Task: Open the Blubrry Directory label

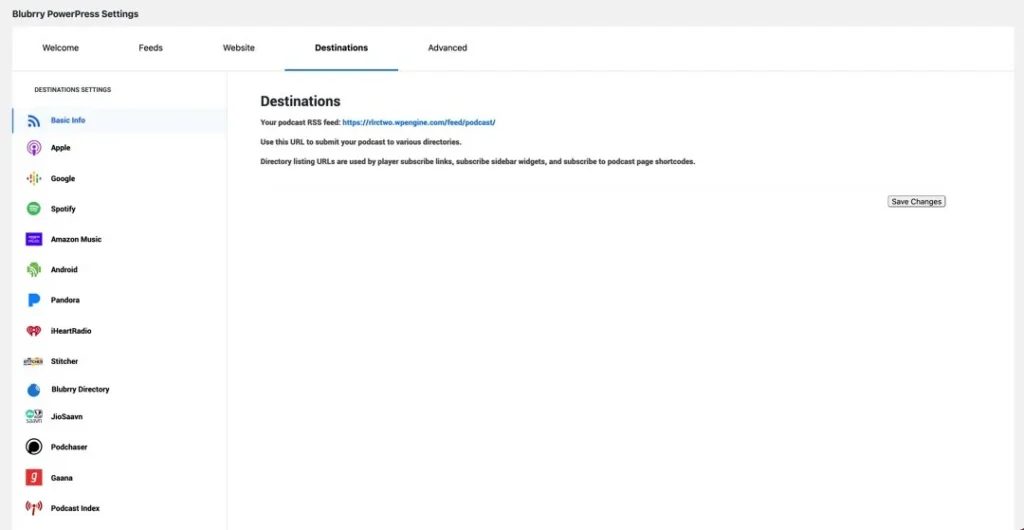Action: point(80,390)
